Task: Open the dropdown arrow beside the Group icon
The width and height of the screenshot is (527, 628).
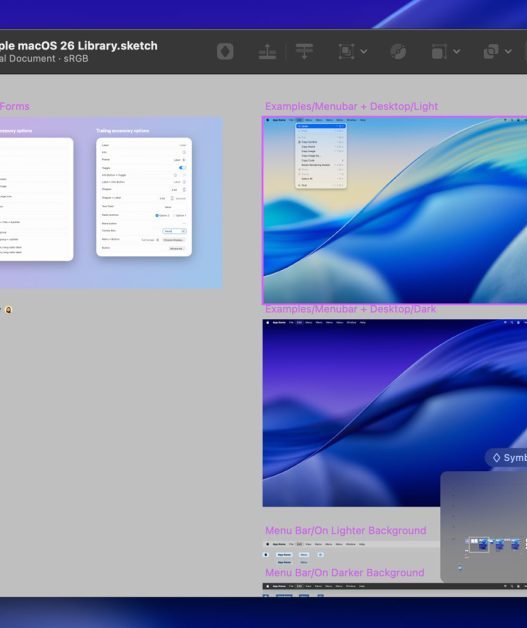Action: 364,51
